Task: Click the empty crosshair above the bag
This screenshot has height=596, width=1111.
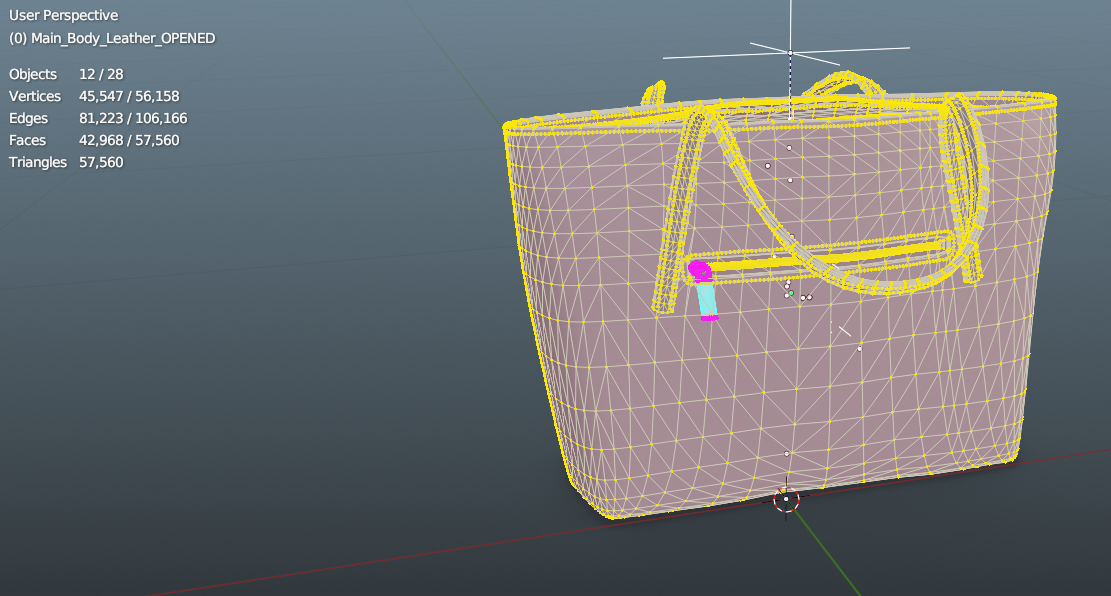Action: (790, 52)
